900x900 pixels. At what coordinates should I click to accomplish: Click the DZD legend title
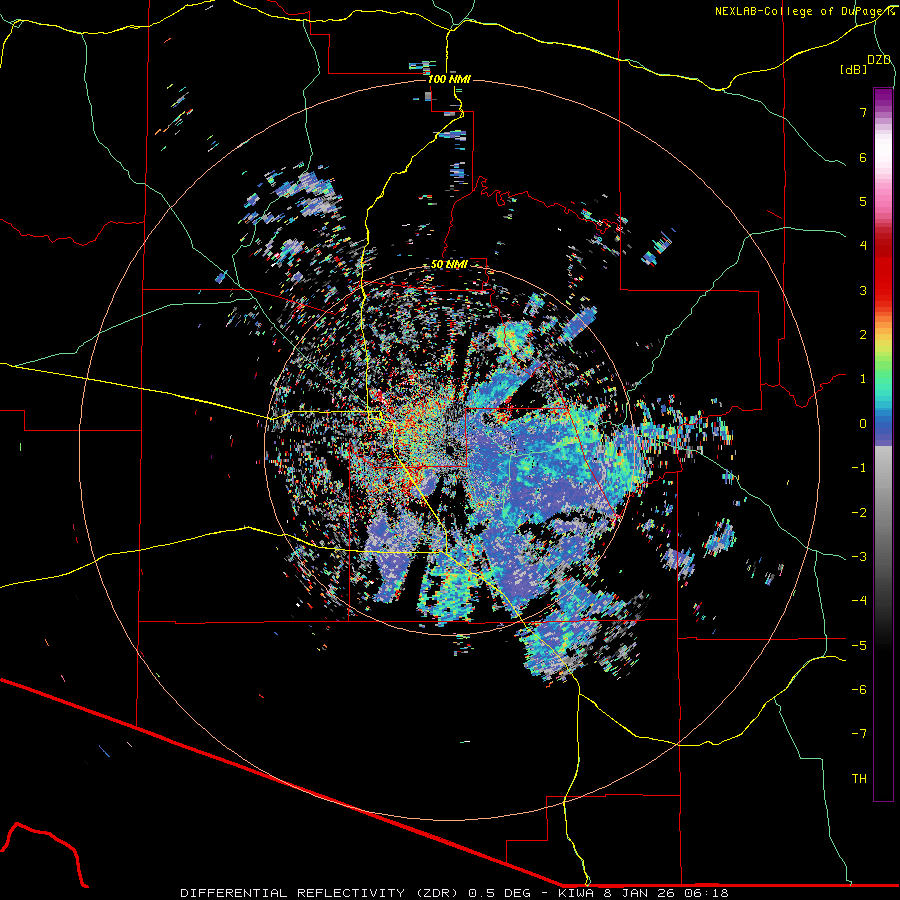879,60
